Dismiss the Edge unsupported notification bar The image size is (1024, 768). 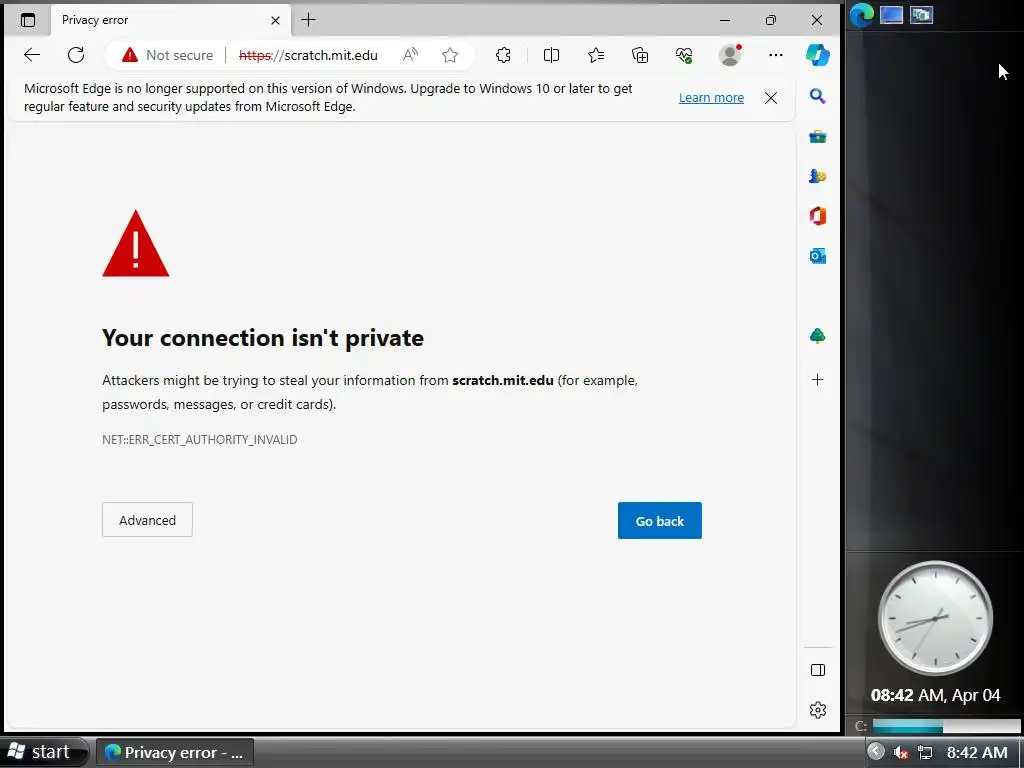click(x=771, y=98)
